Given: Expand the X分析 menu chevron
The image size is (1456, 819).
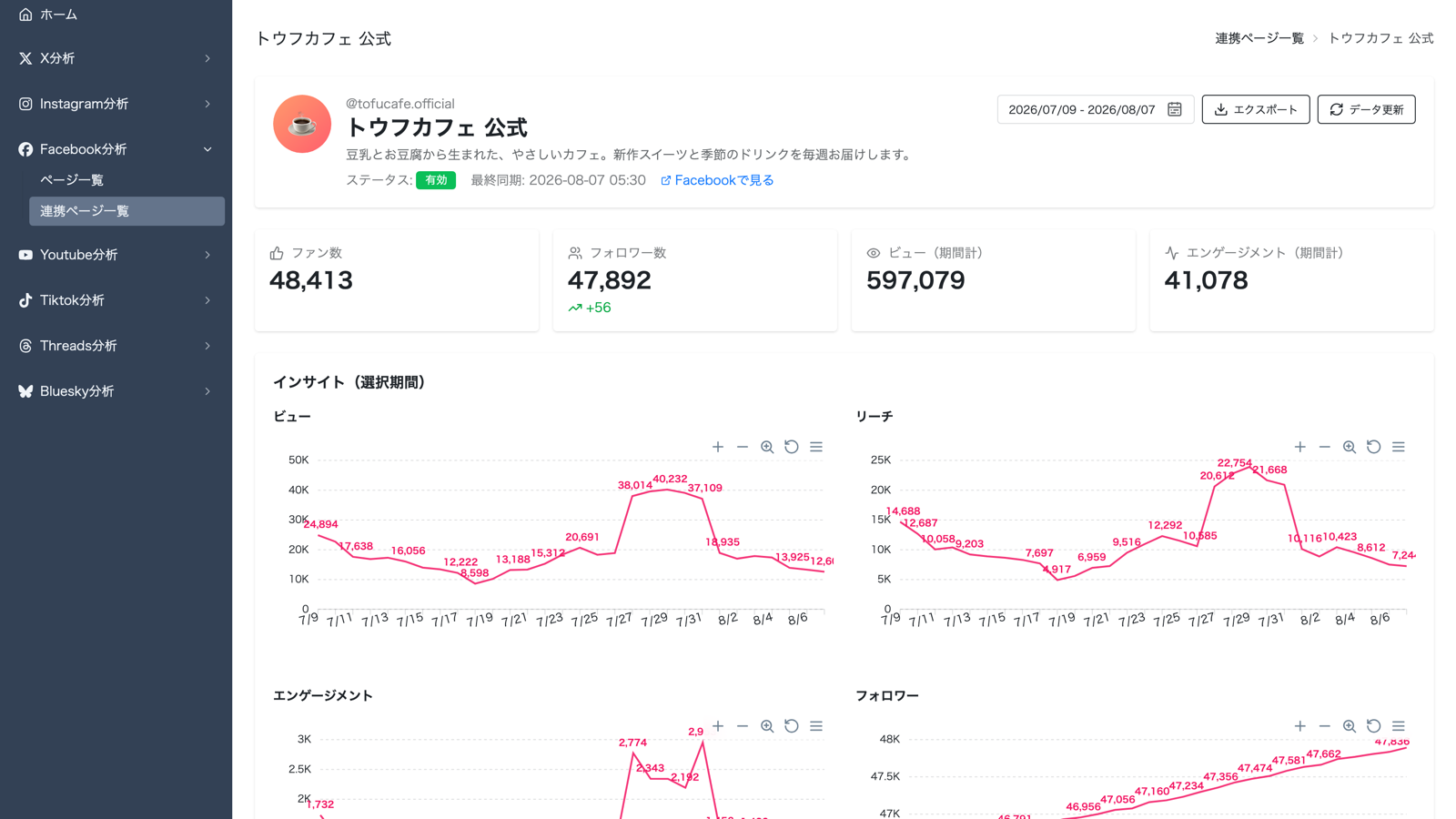Looking at the screenshot, I should click(207, 58).
